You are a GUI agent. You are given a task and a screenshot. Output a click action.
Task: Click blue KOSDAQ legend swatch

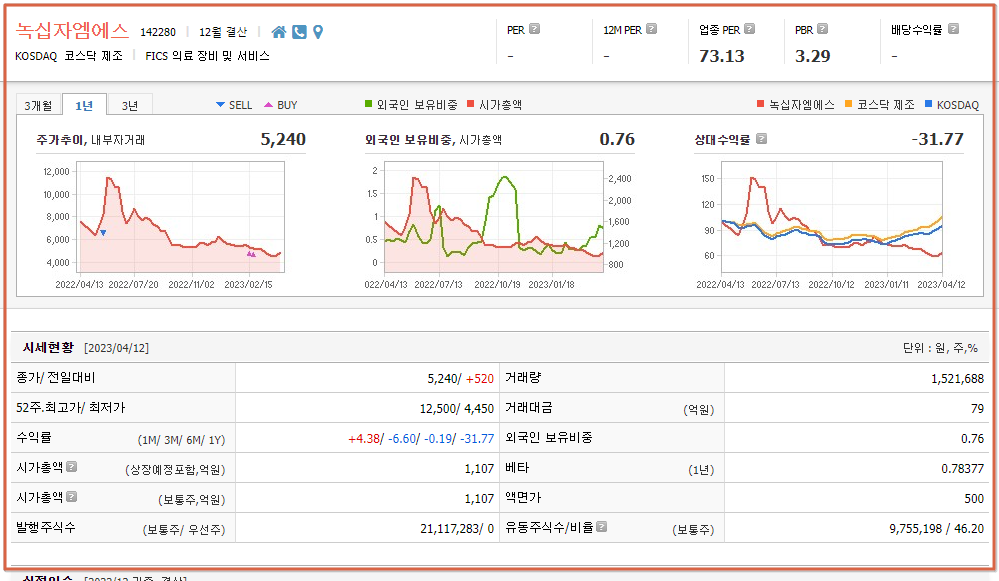(x=928, y=104)
